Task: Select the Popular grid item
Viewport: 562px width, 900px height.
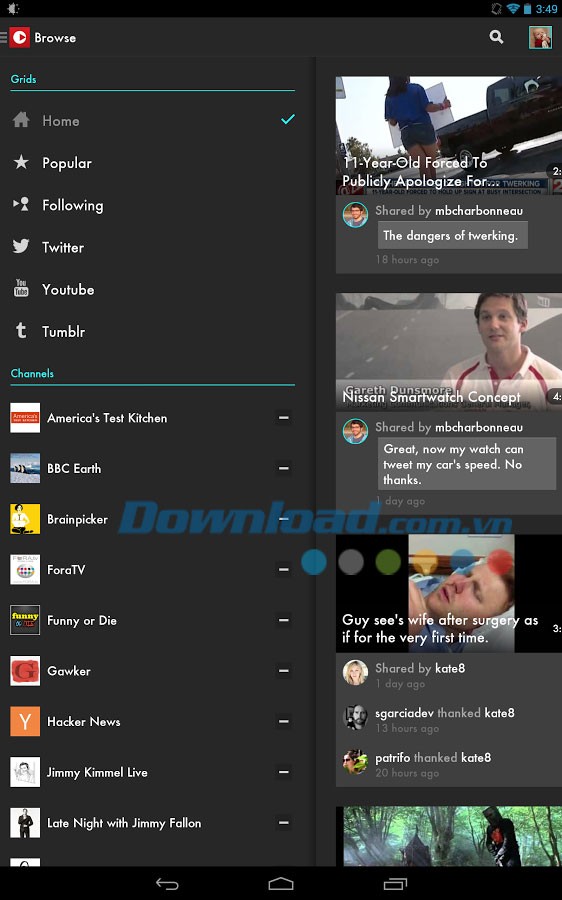Action: click(x=153, y=163)
